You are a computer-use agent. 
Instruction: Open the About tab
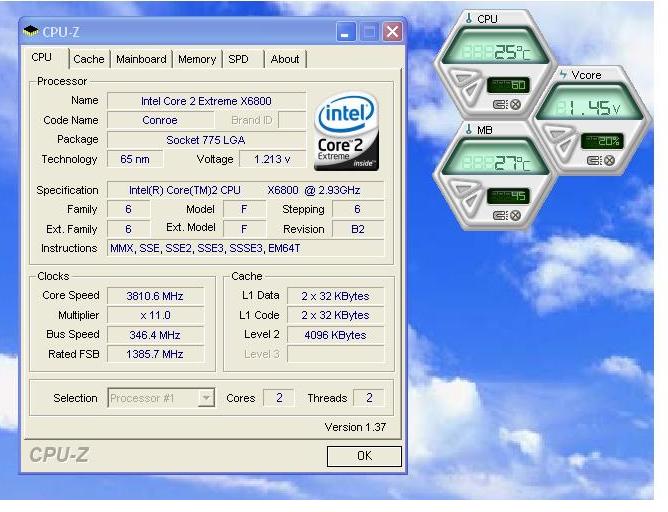tap(285, 59)
